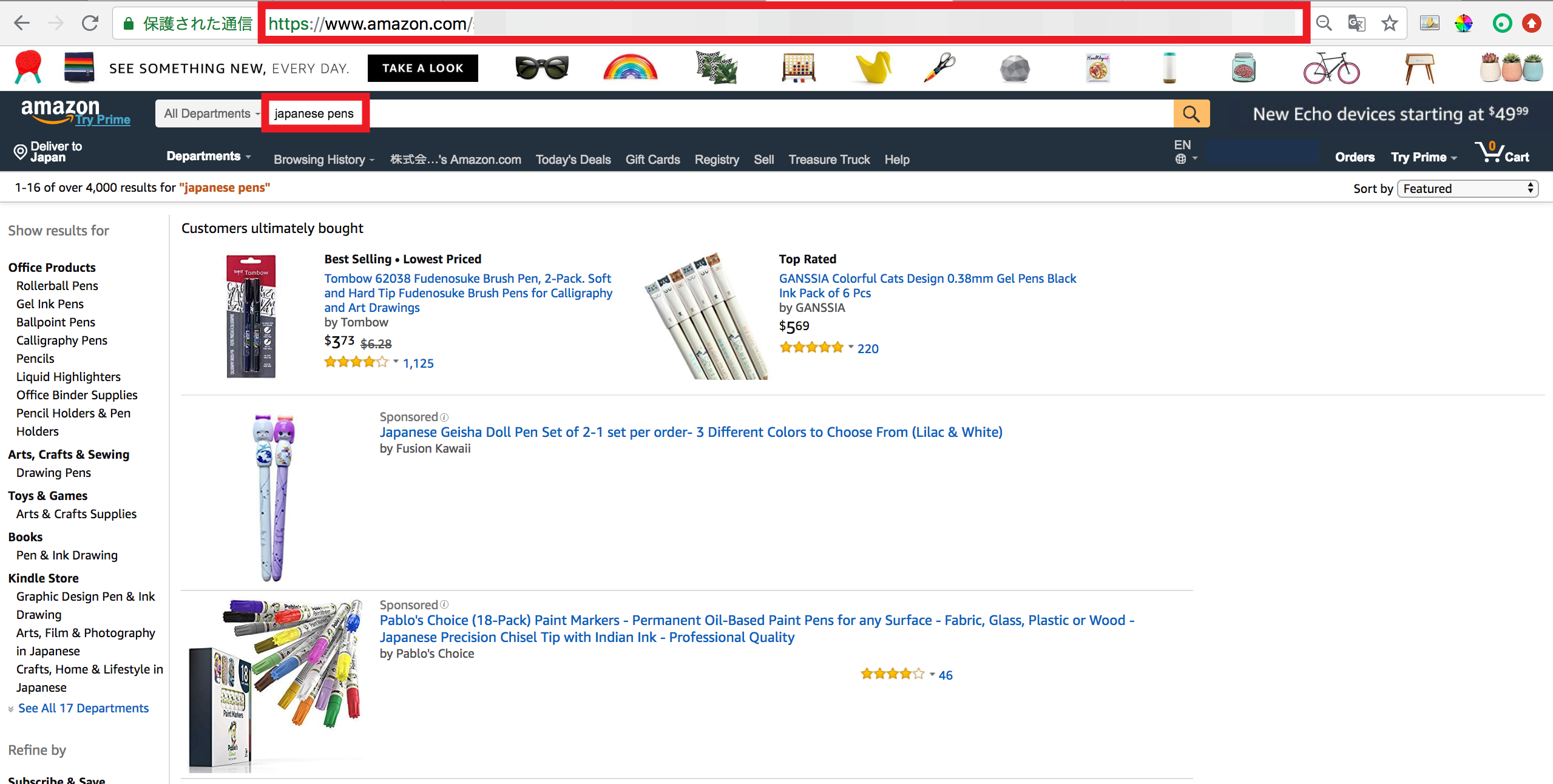1553x784 pixels.
Task: Open the color wheel extension icon
Action: click(1463, 24)
